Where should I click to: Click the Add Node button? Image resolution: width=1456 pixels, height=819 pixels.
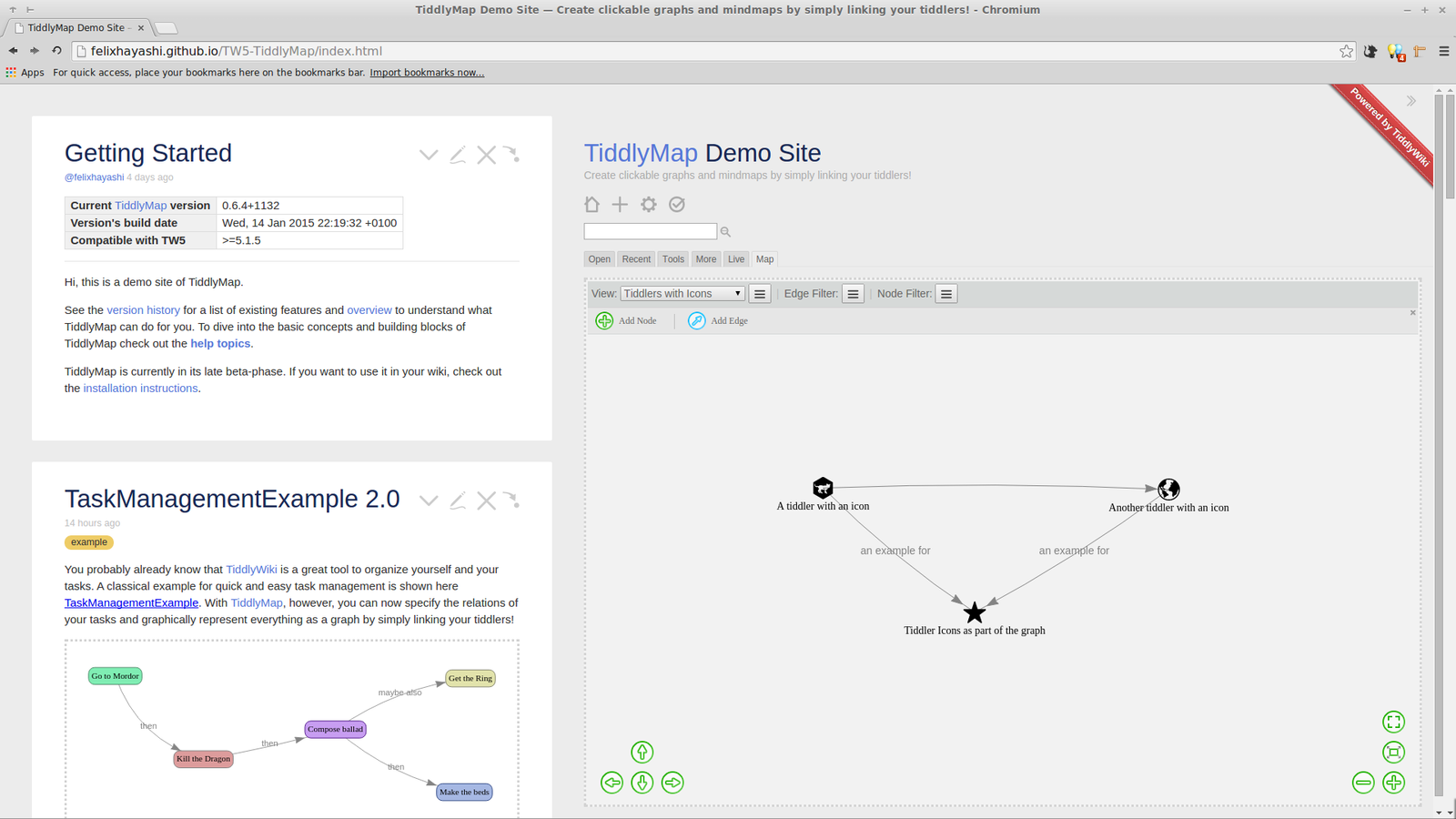626,320
